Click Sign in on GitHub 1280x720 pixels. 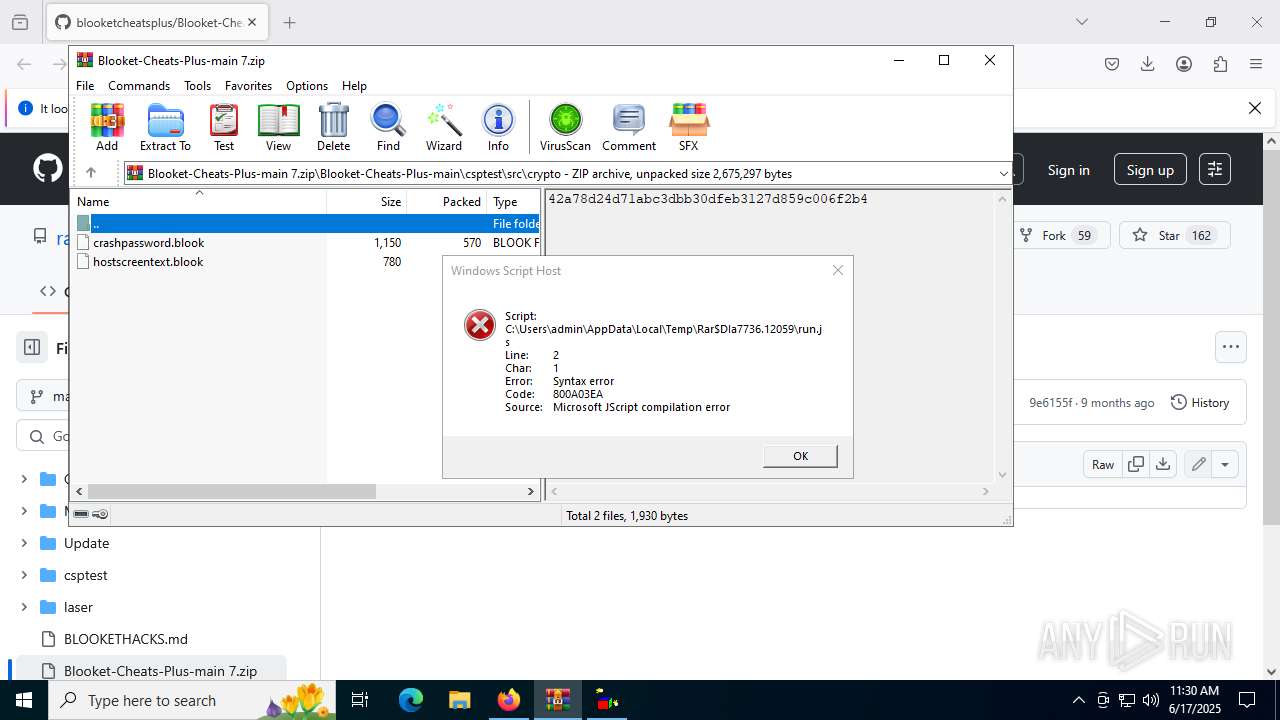[x=1068, y=170]
